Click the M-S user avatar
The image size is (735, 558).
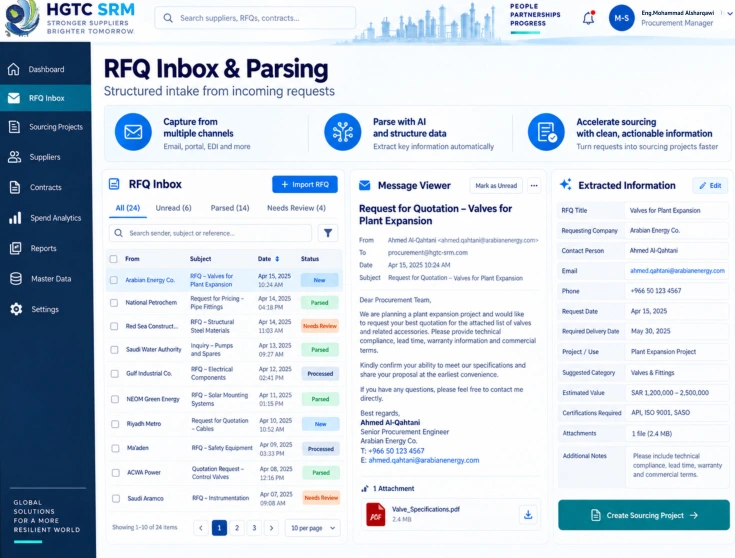click(x=622, y=18)
